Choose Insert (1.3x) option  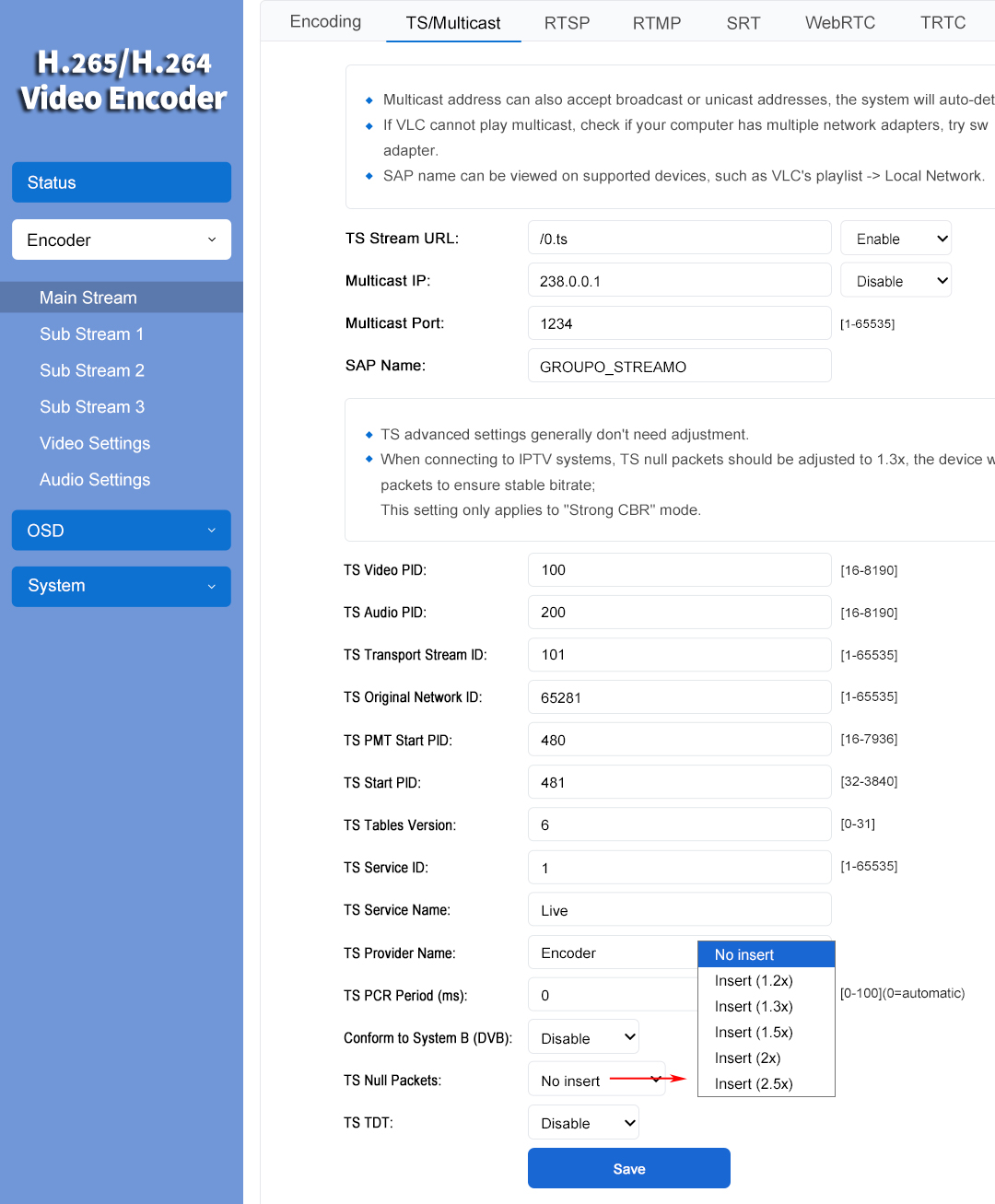pos(767,1006)
